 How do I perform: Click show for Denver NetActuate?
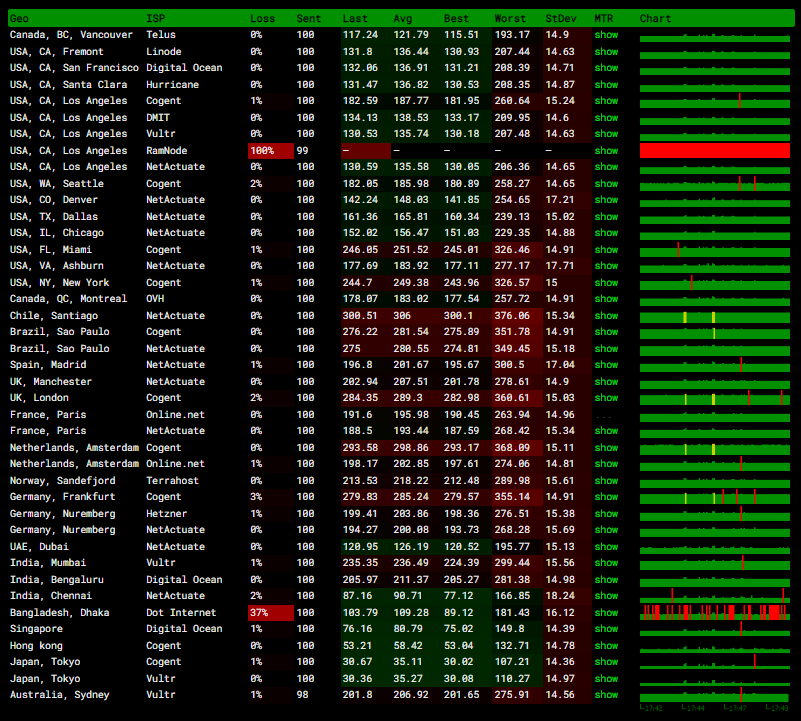click(x=606, y=200)
